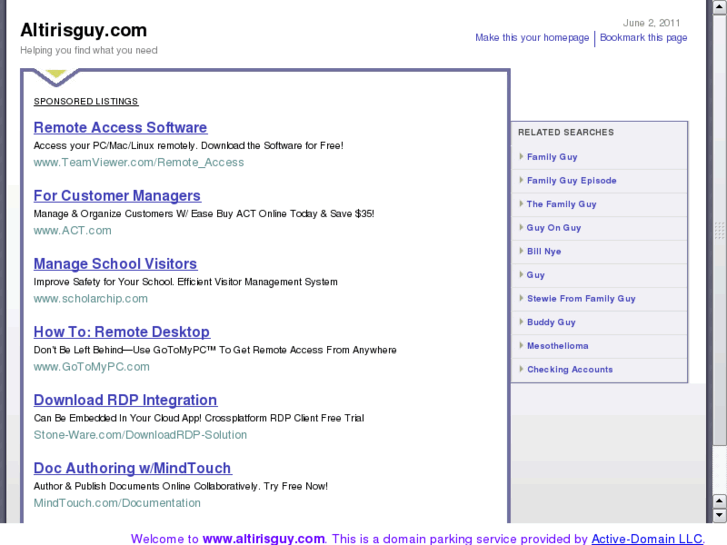Visit the www.scholarchip.com URL
Image resolution: width=727 pixels, height=545 pixels.
click(x=90, y=299)
